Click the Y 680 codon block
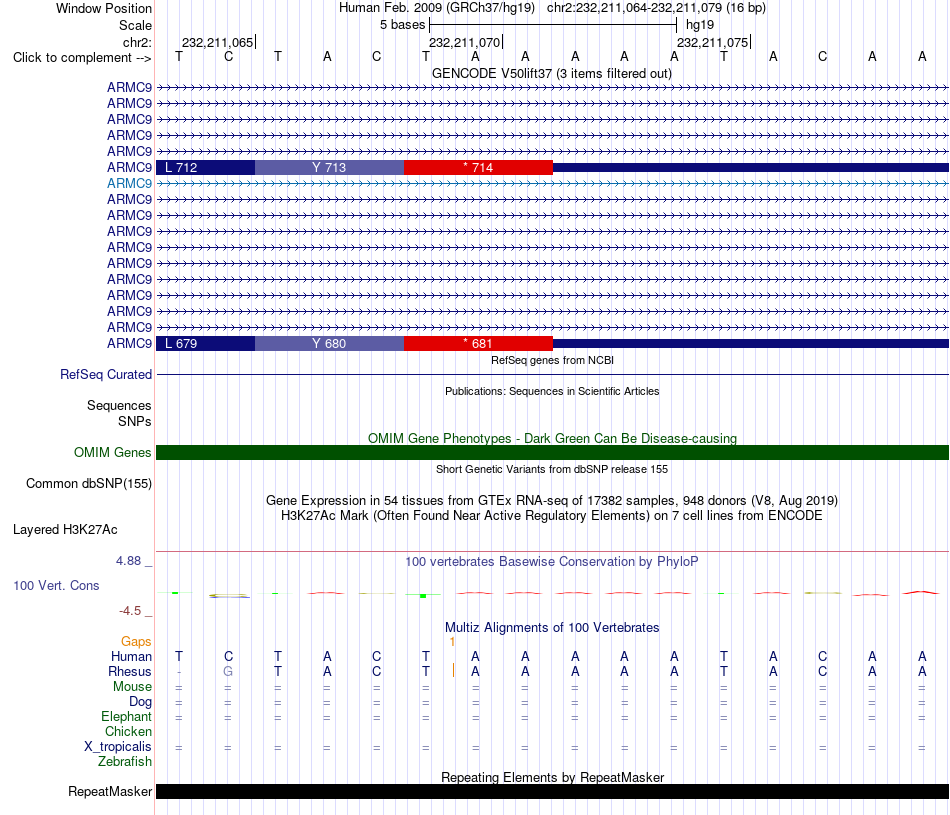 [329, 344]
